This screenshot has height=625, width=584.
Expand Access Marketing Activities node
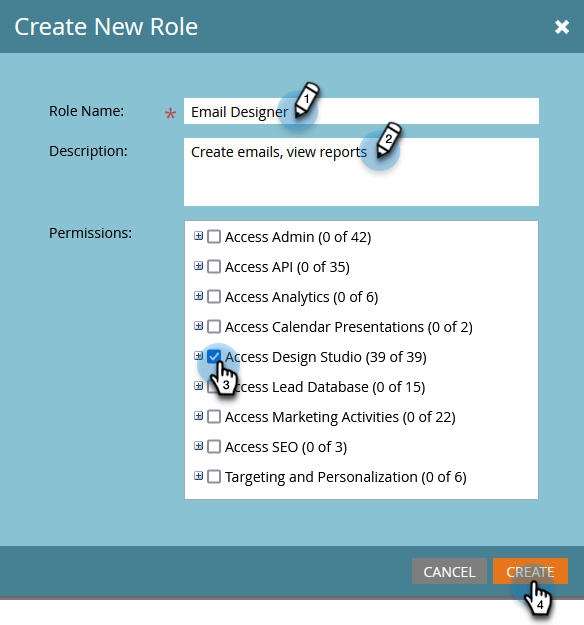(x=198, y=416)
